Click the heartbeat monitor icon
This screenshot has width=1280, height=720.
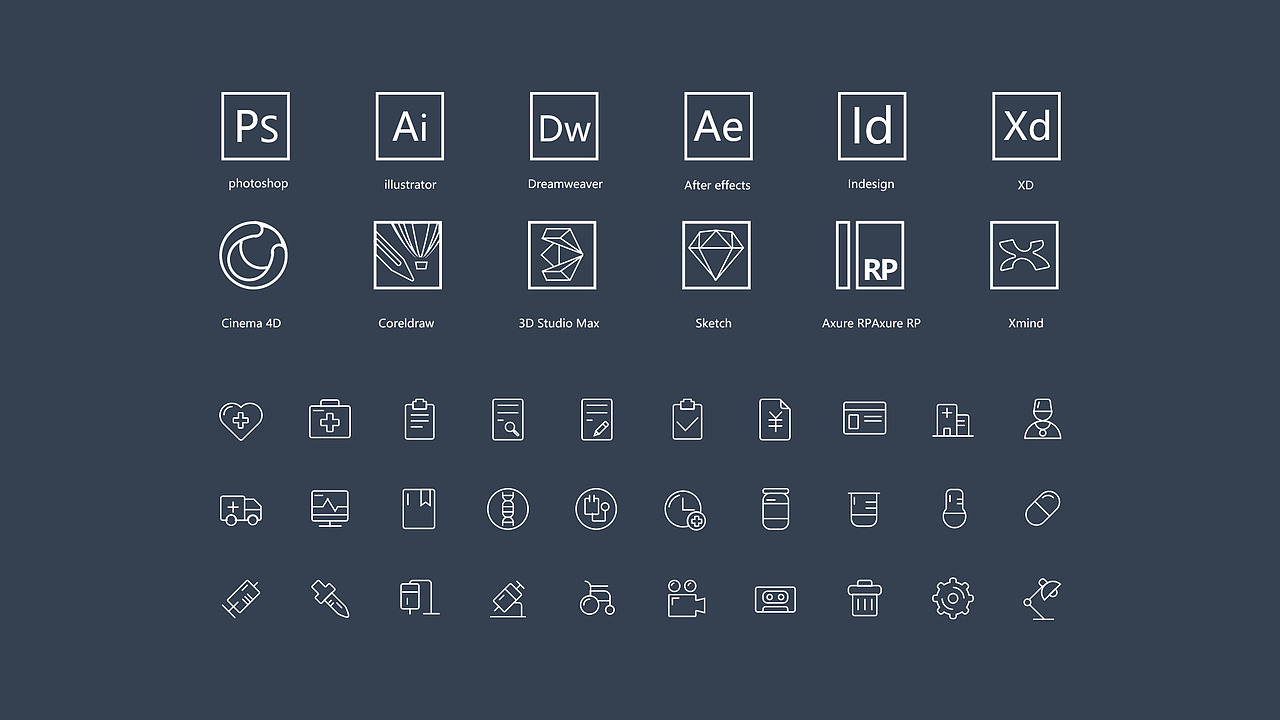point(330,509)
